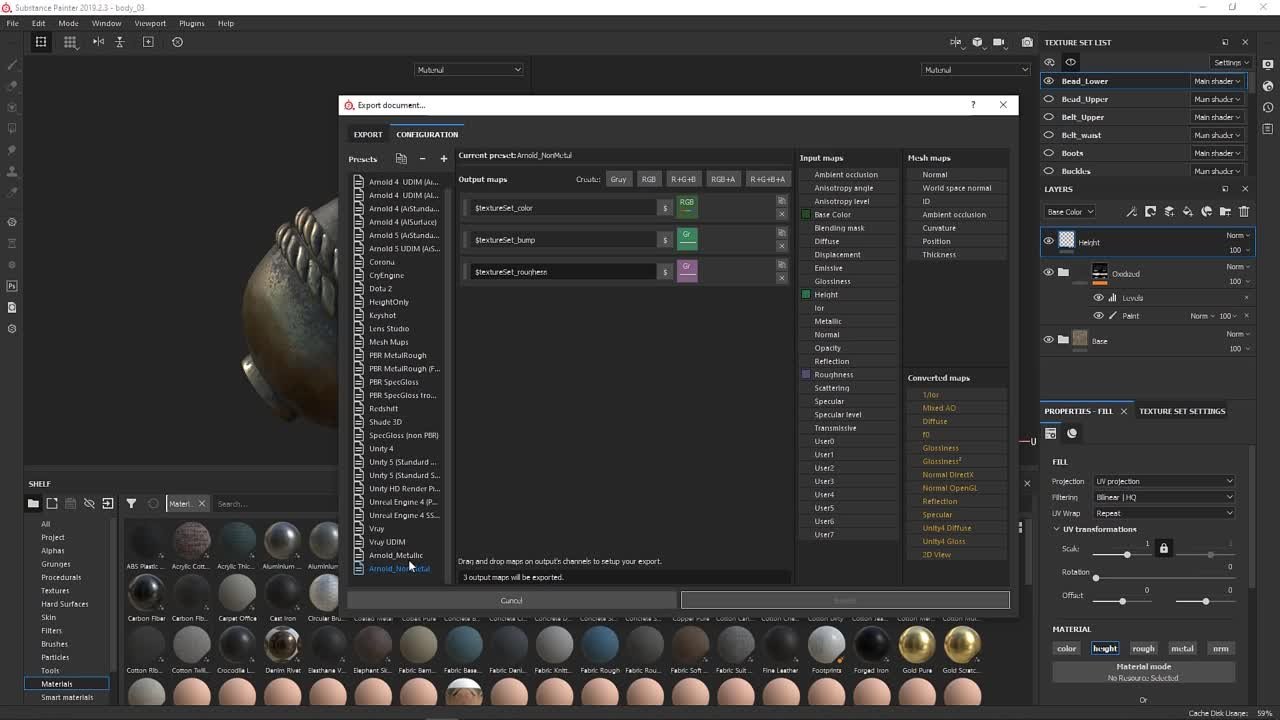The height and width of the screenshot is (720, 1280).
Task: Add an effect with the wand icon
Action: pyautogui.click(x=1131, y=212)
